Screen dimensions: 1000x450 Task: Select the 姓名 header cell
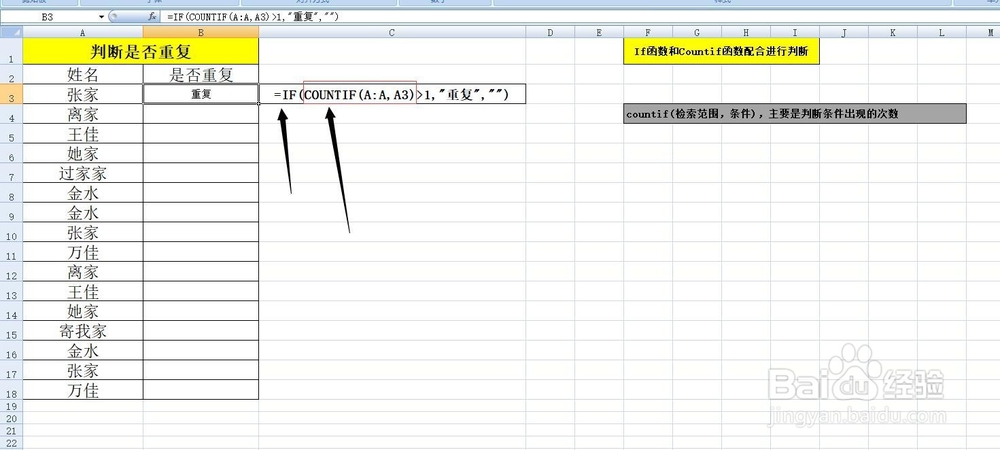(x=83, y=75)
